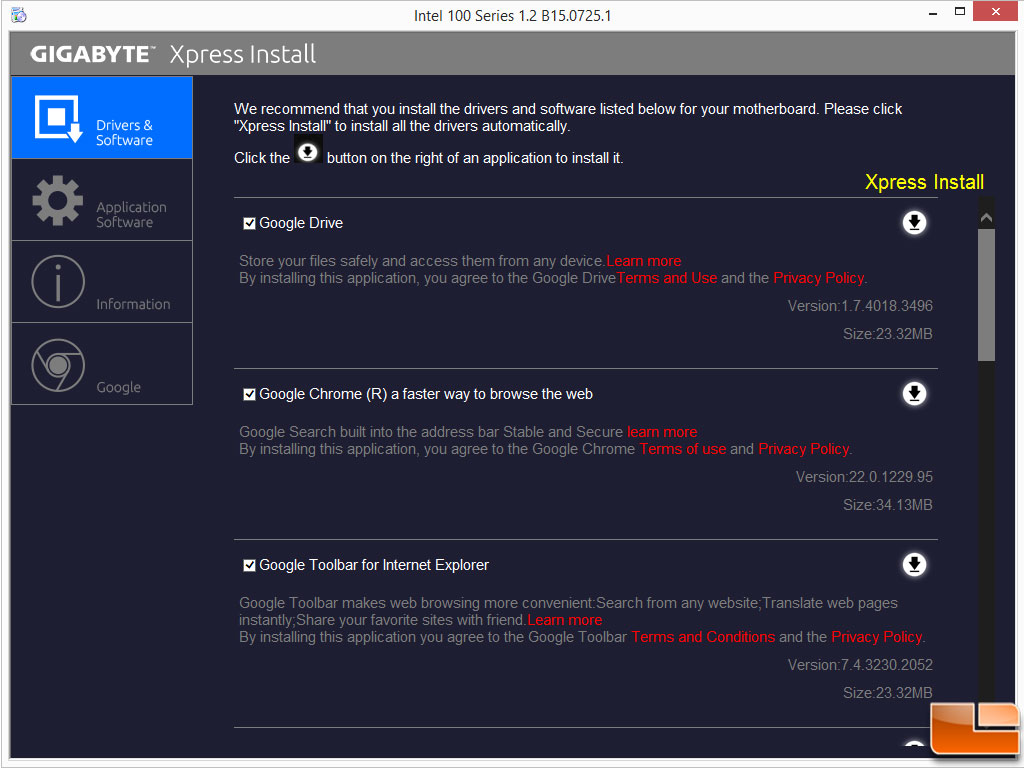Viewport: 1024px width, 768px height.
Task: Uncheck the Google Chrome checkbox
Action: tap(249, 394)
